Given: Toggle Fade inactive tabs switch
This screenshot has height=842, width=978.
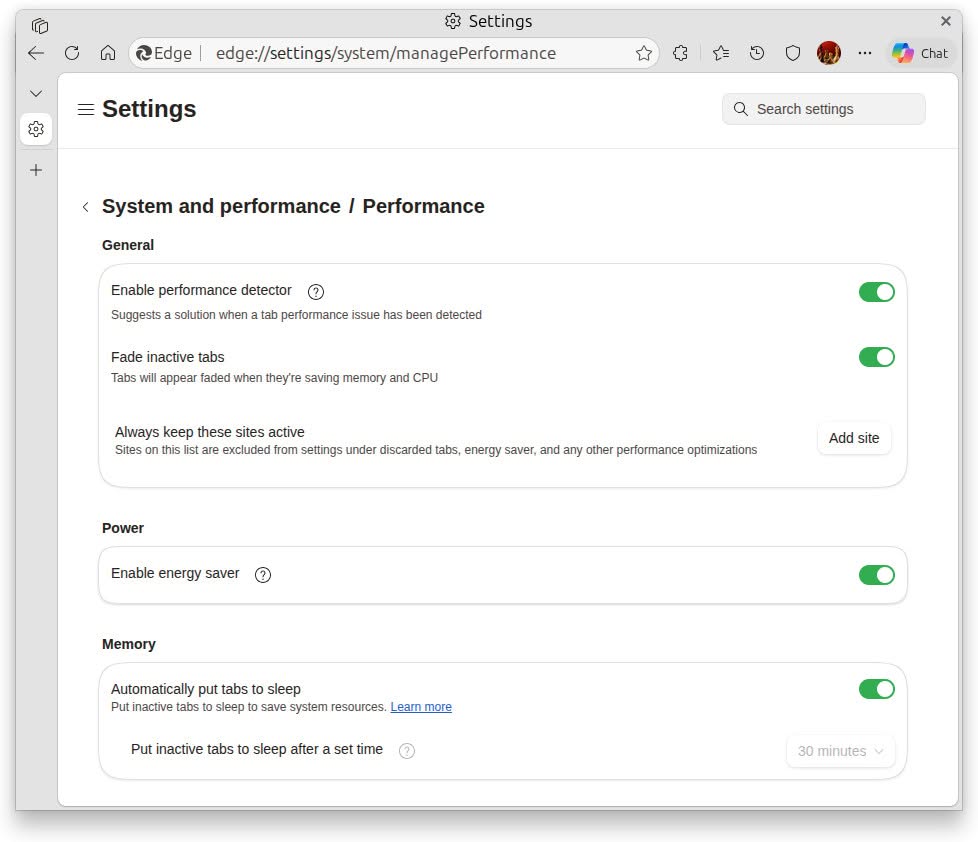Looking at the screenshot, I should coord(876,357).
